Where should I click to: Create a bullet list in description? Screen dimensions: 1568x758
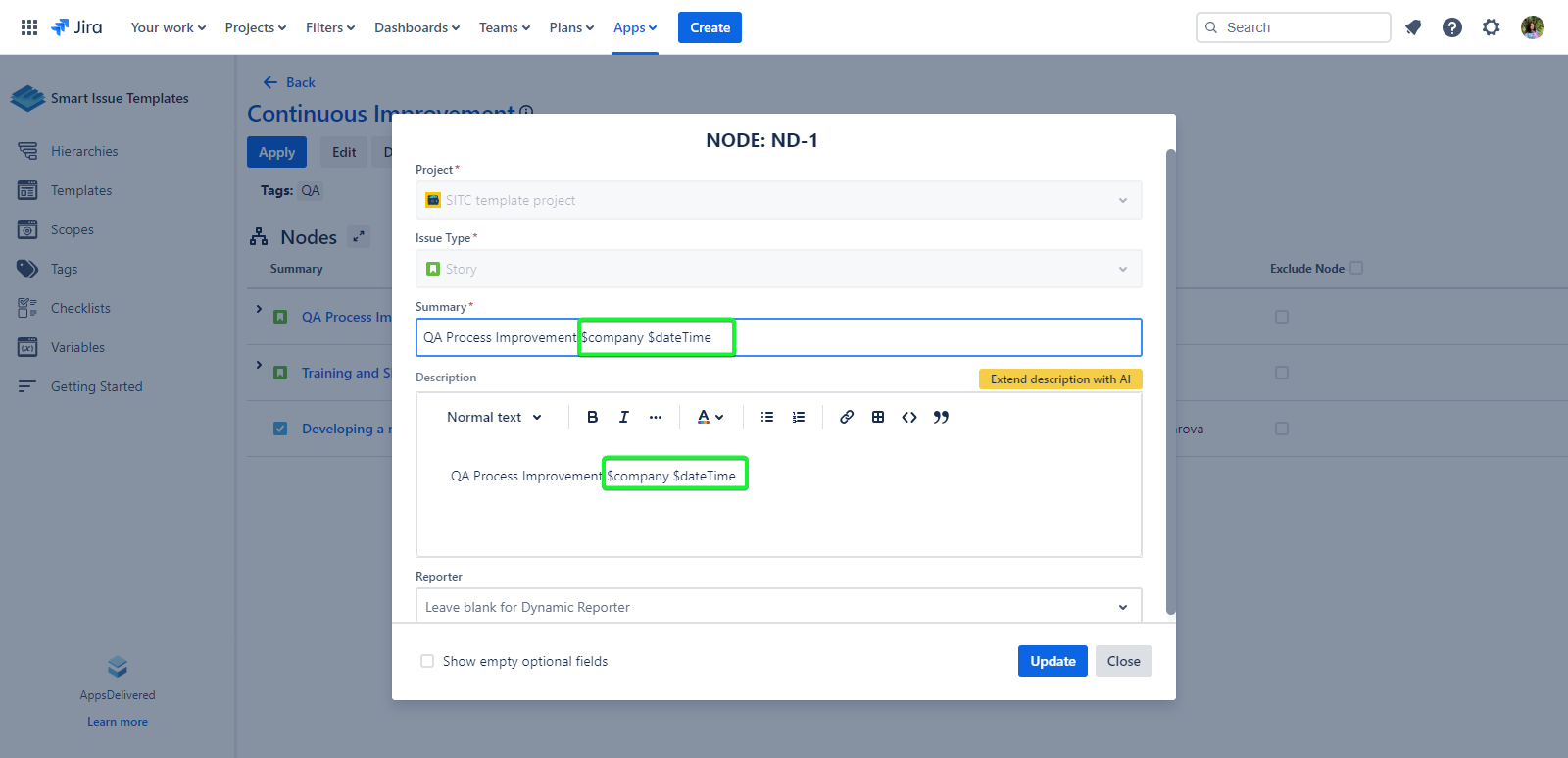[x=767, y=417]
